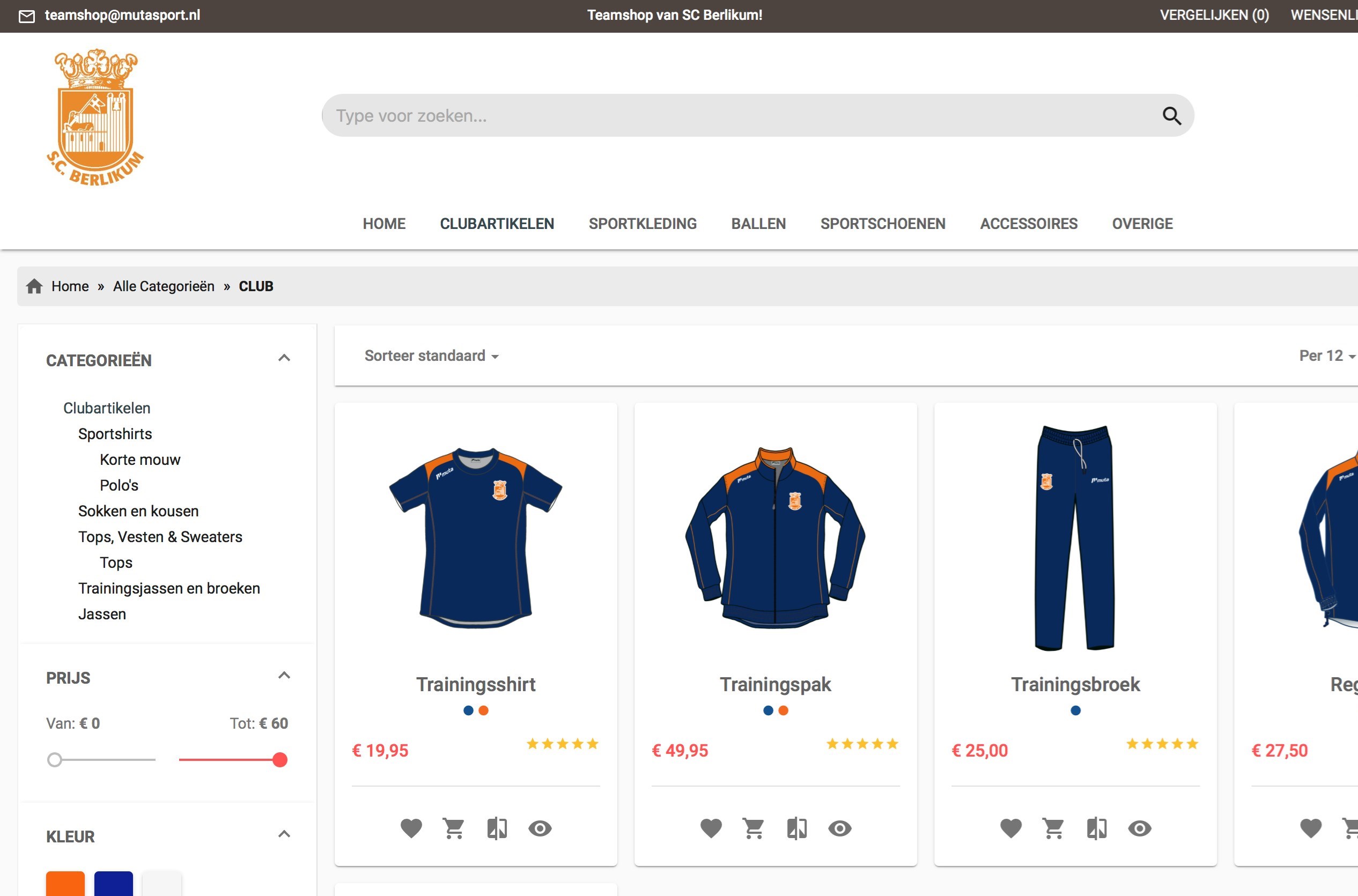The width and height of the screenshot is (1358, 896).
Task: Open the Sportkleding menu item
Action: pyautogui.click(x=643, y=224)
